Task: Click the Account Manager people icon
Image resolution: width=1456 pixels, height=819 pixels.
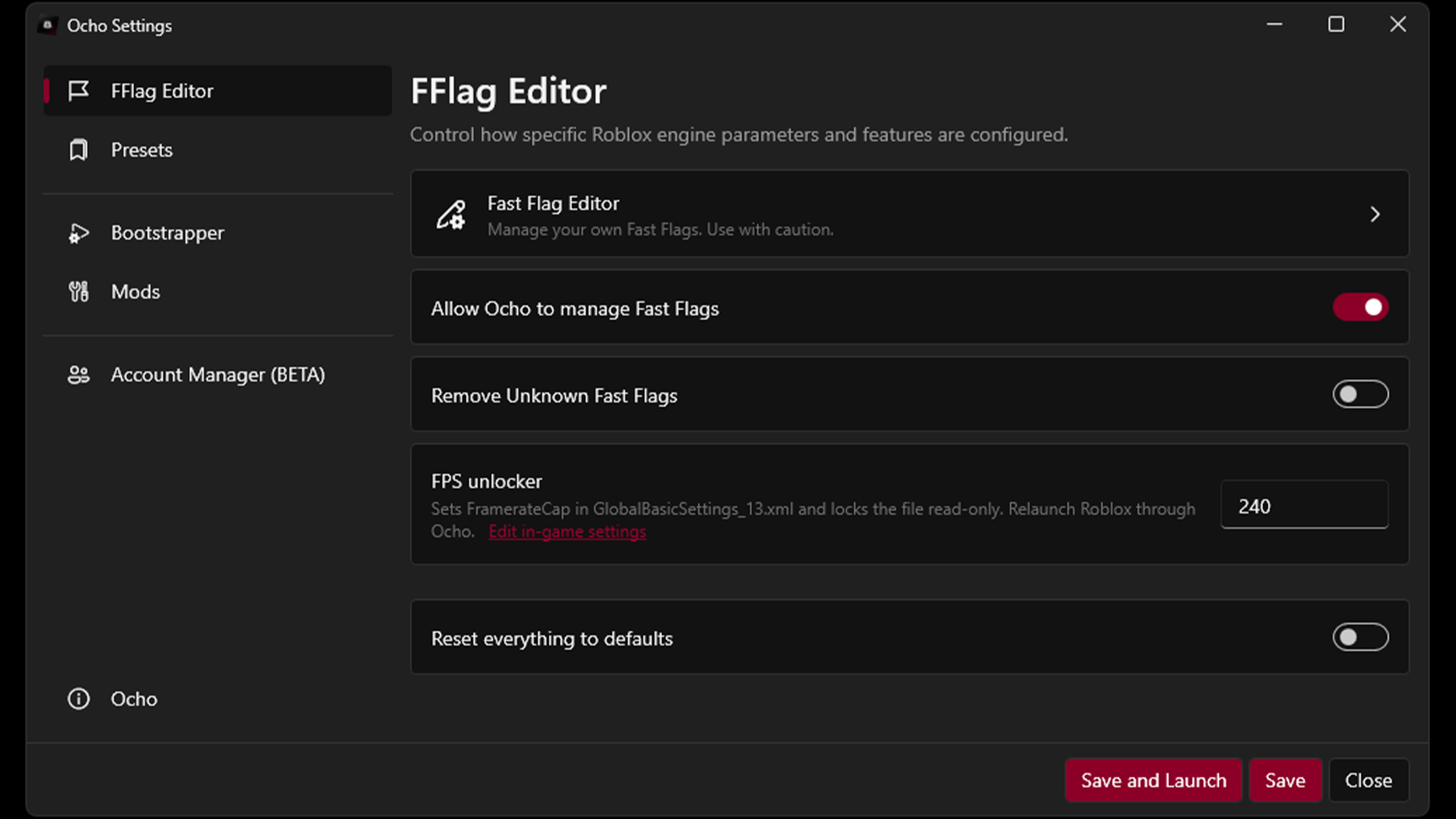Action: 78,375
